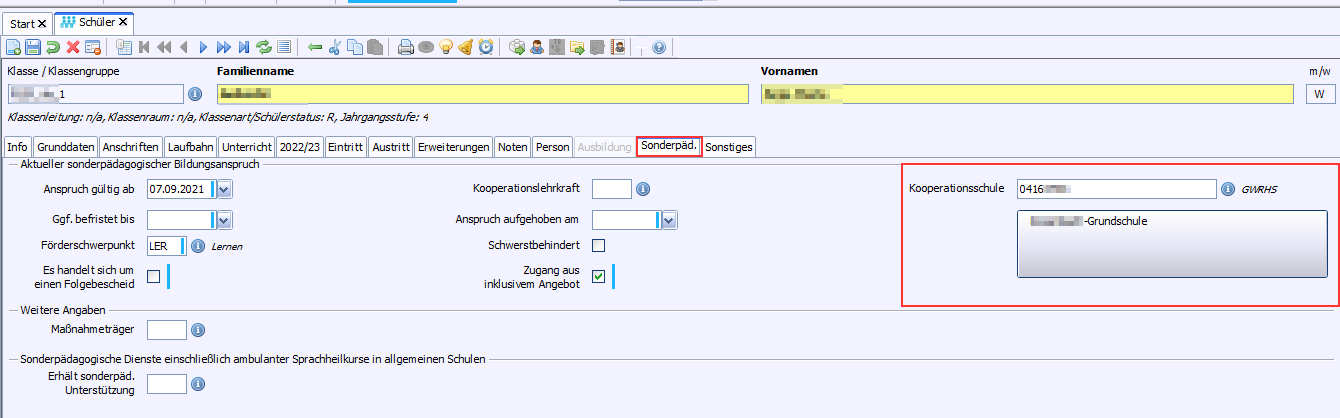Click the Kooperationslehrkraft input field

(611, 189)
